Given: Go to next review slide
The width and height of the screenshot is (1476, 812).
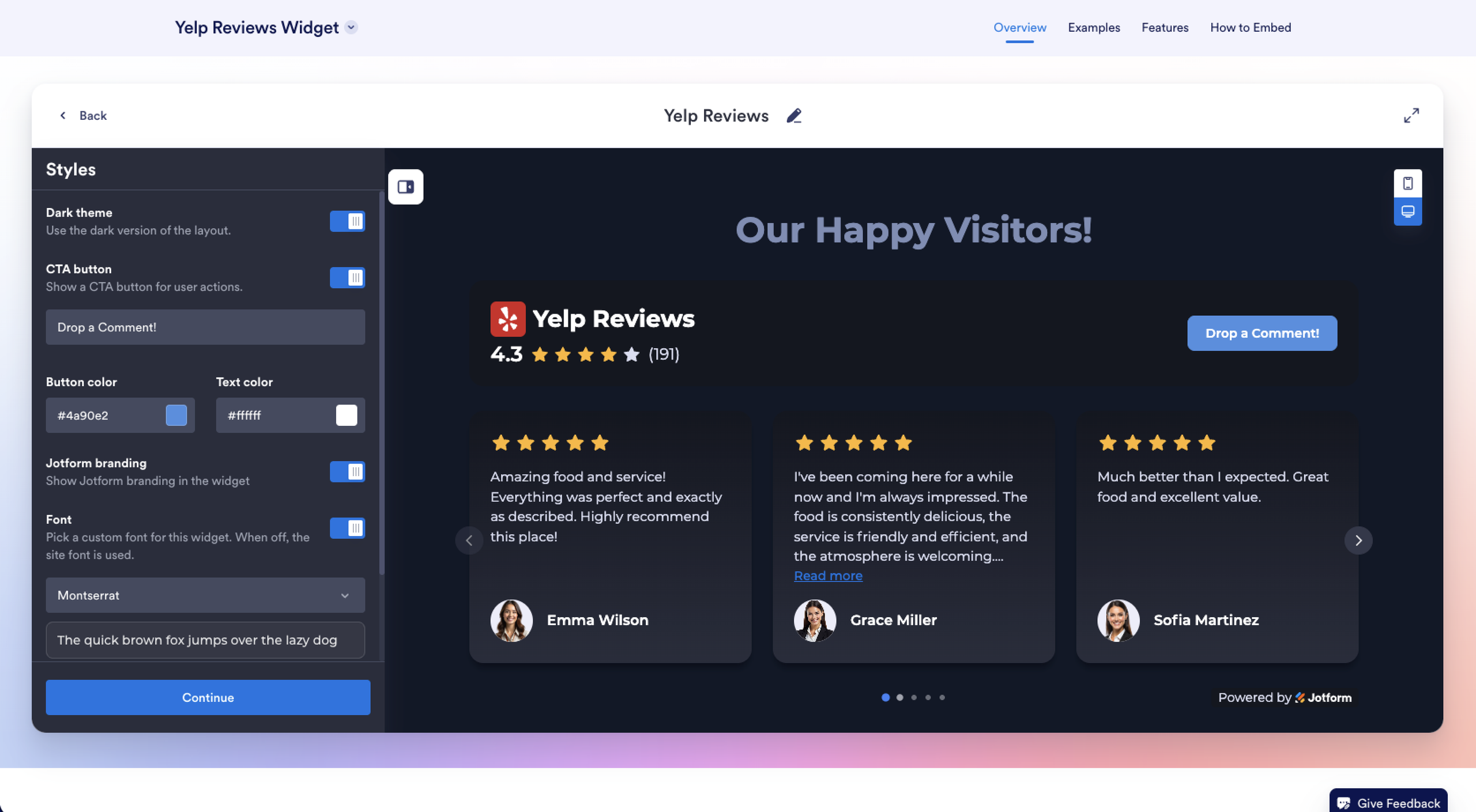Looking at the screenshot, I should pos(1358,541).
